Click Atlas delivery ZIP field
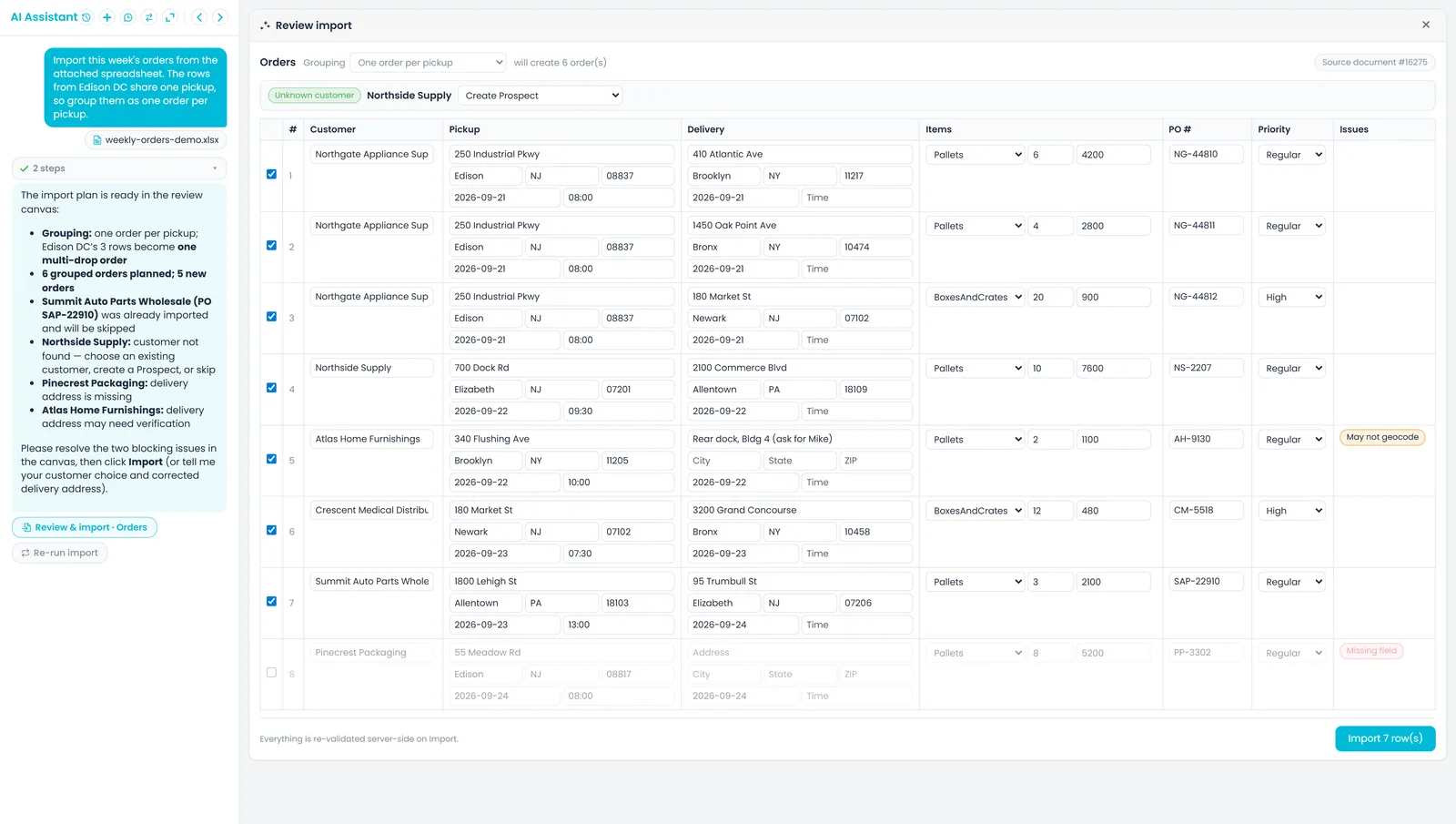1456x824 pixels. pyautogui.click(x=875, y=461)
